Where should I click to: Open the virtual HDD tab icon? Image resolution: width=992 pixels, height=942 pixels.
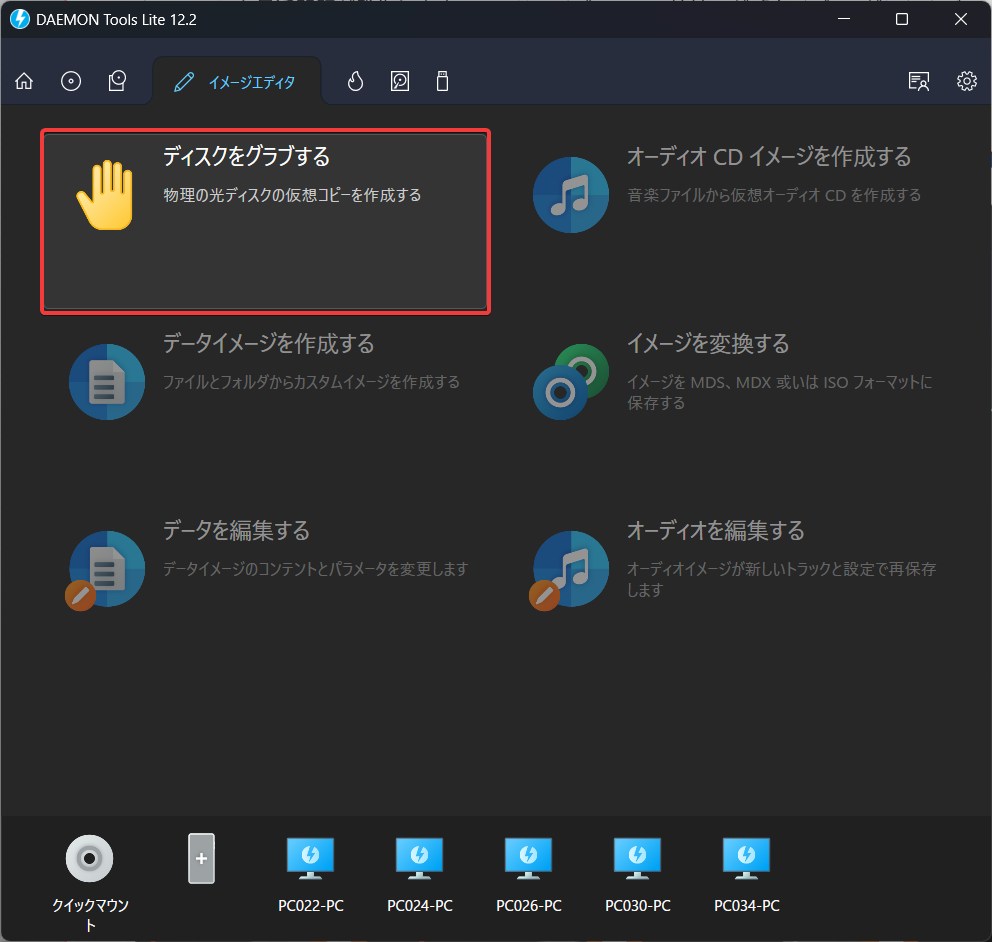point(400,81)
